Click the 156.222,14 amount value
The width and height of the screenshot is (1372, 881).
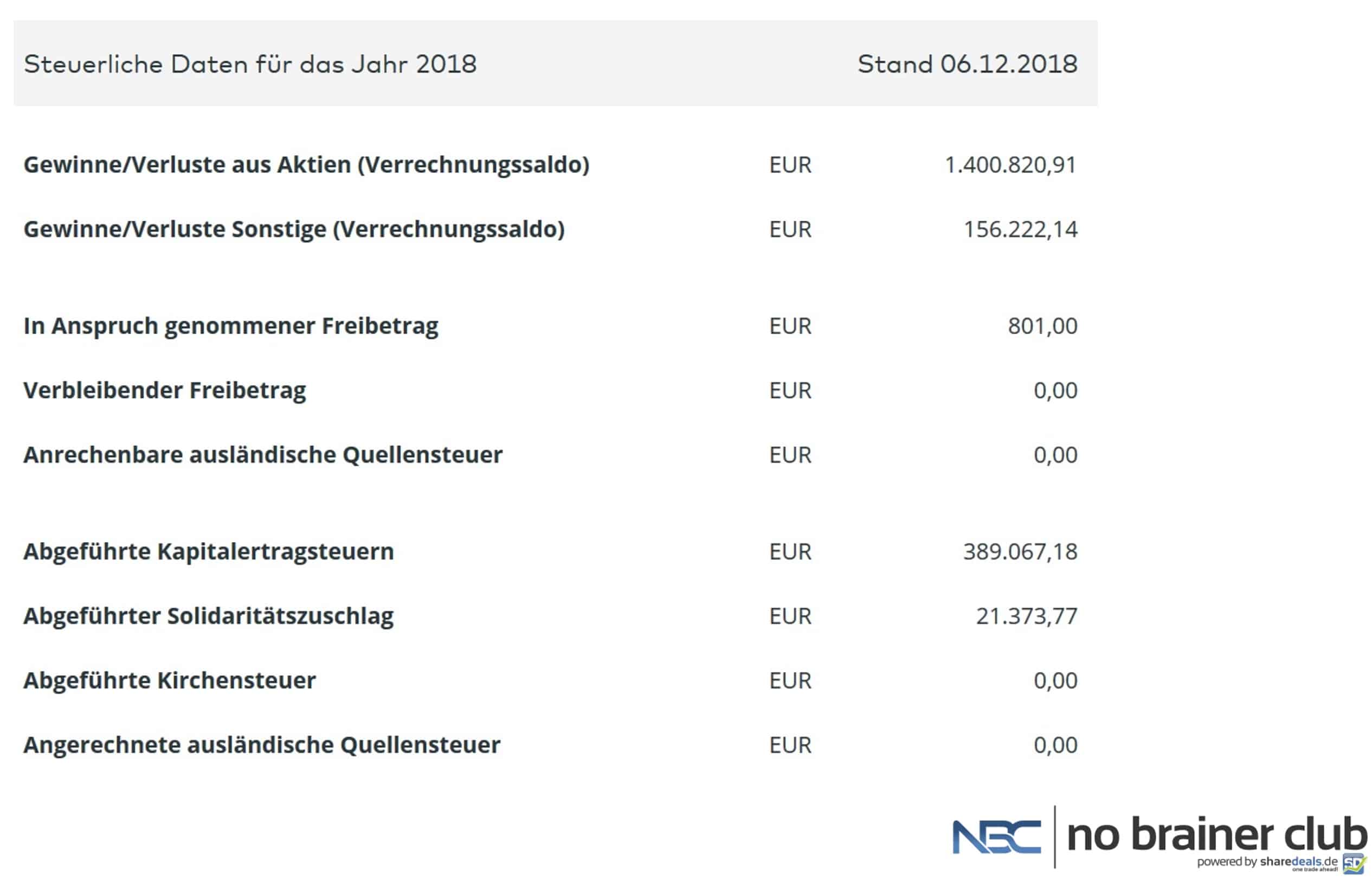pos(1020,229)
